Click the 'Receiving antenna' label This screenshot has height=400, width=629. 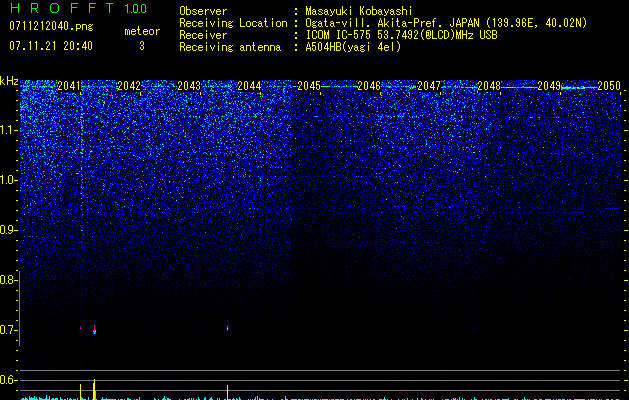230,47
